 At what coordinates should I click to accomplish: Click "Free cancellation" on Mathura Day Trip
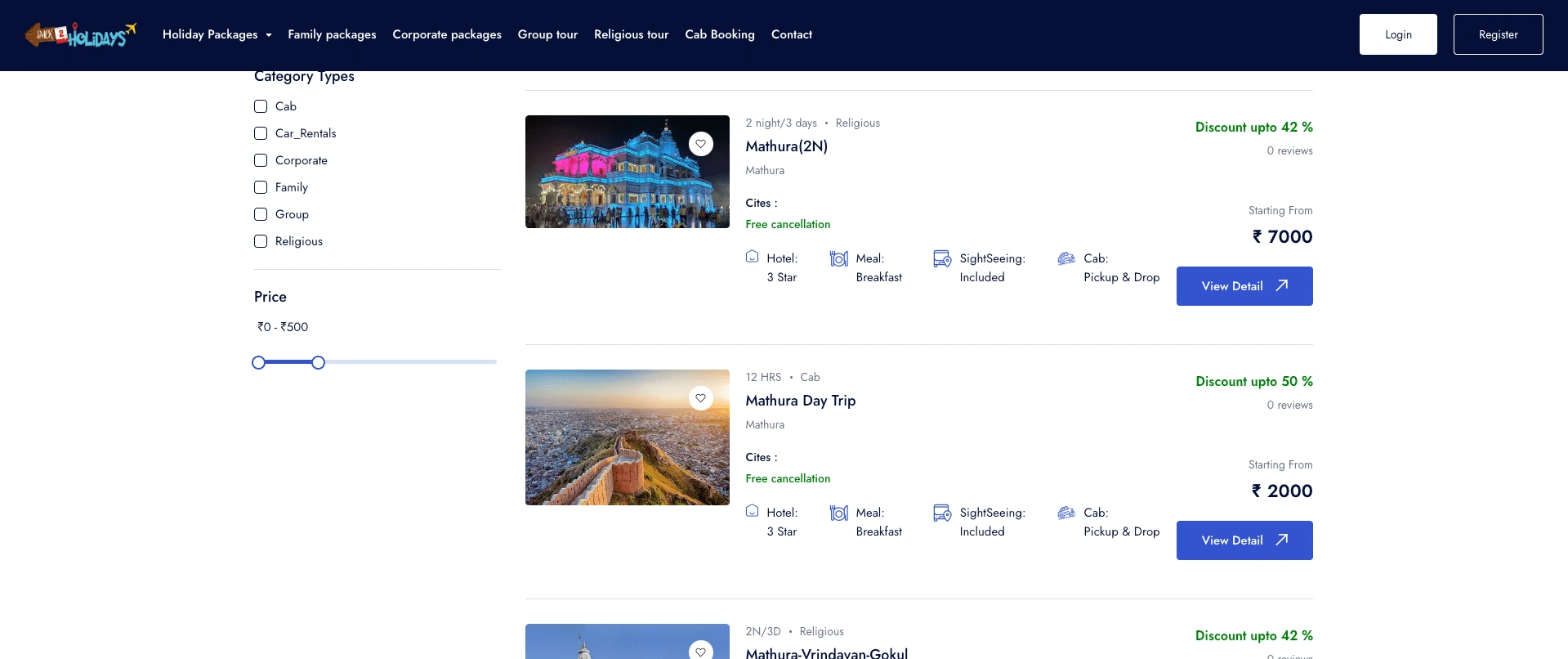click(x=788, y=478)
